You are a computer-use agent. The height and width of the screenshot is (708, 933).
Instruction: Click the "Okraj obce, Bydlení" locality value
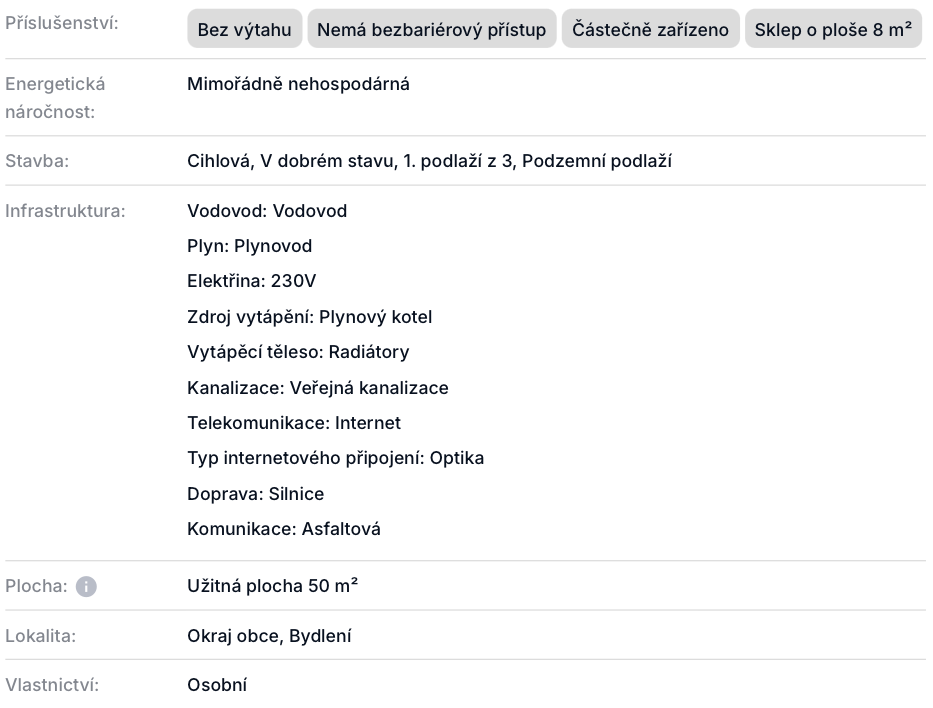269,636
